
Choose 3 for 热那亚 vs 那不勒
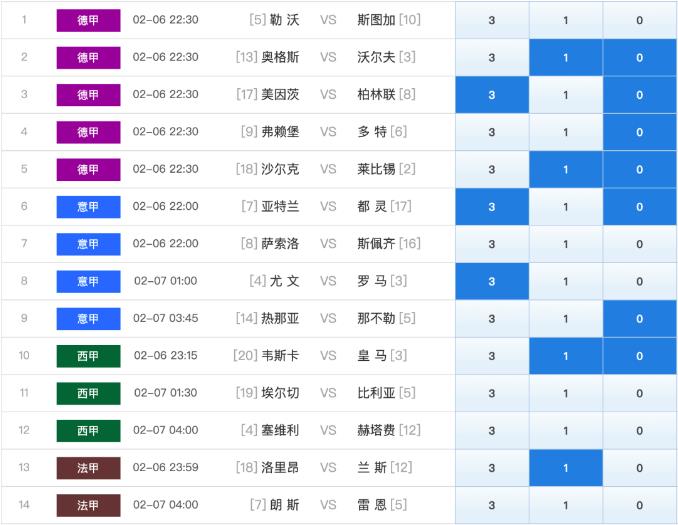point(492,319)
